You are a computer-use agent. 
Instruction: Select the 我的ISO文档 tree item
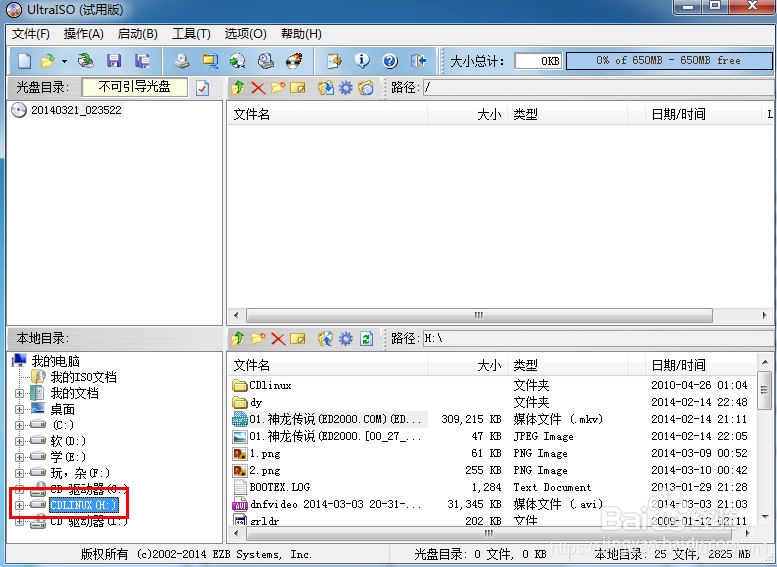pyautogui.click(x=83, y=377)
